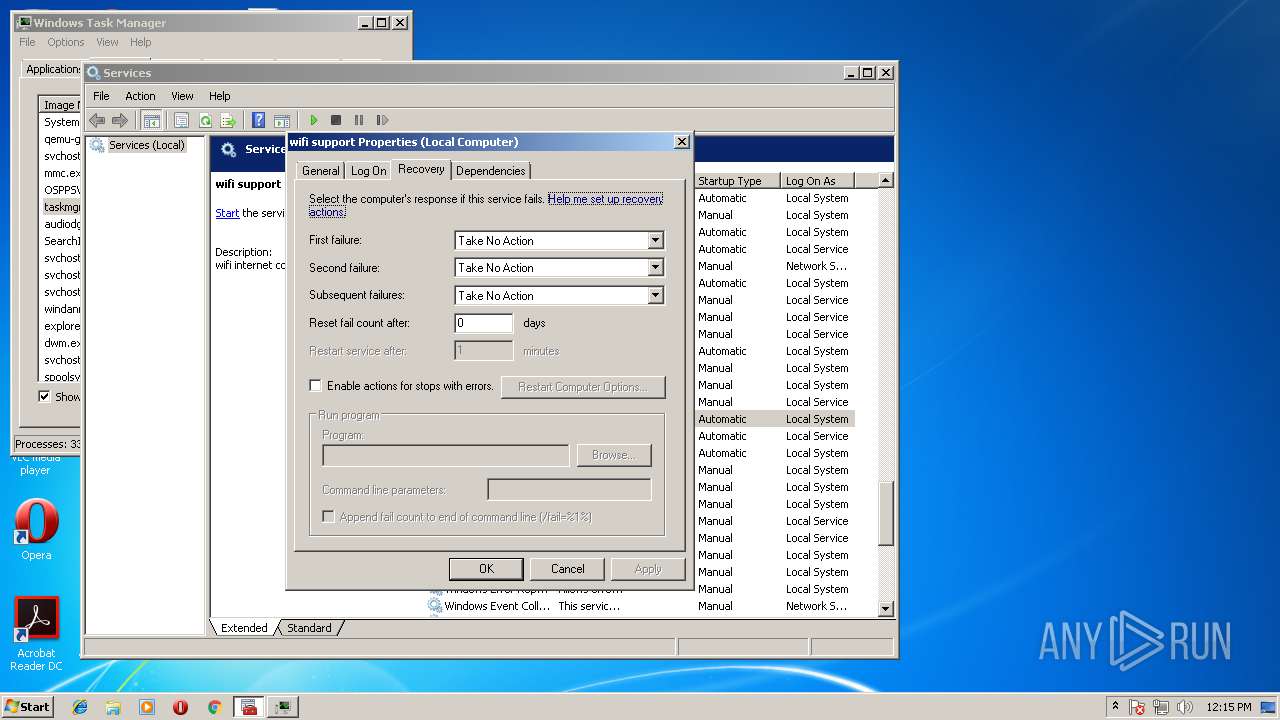
Task: Toggle Show/Hide Console Tree toolbar icon
Action: coord(151,120)
